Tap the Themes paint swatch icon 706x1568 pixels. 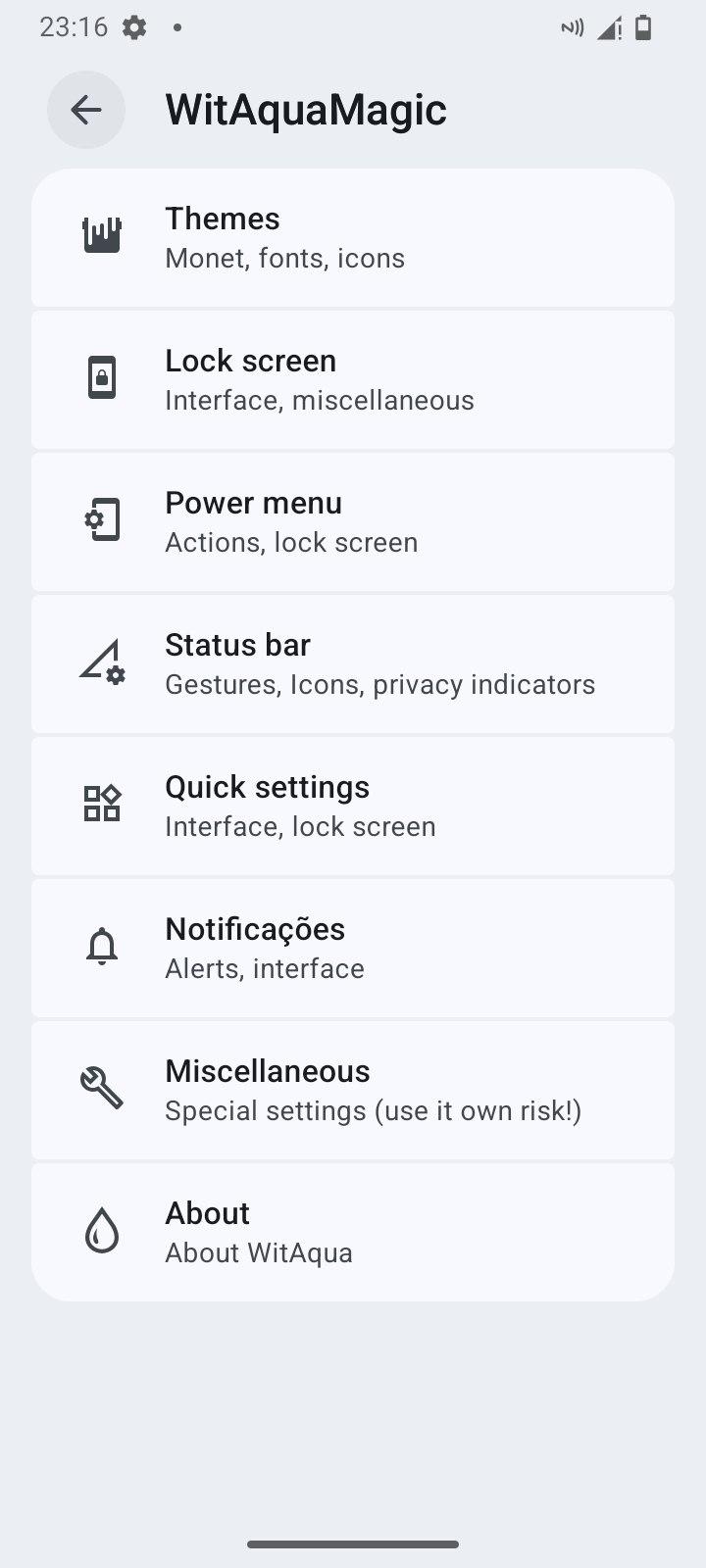102,236
